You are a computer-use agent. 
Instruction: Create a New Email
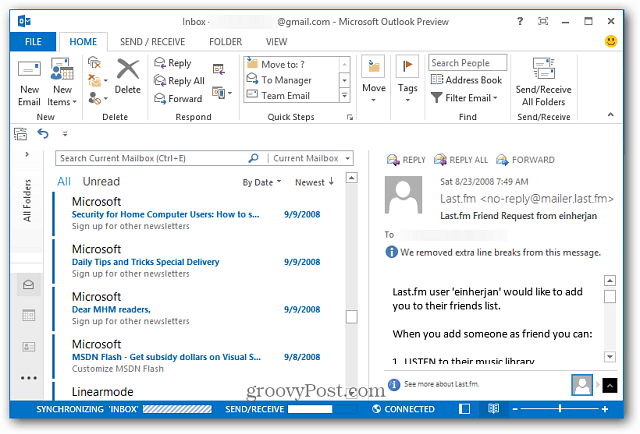[29, 83]
